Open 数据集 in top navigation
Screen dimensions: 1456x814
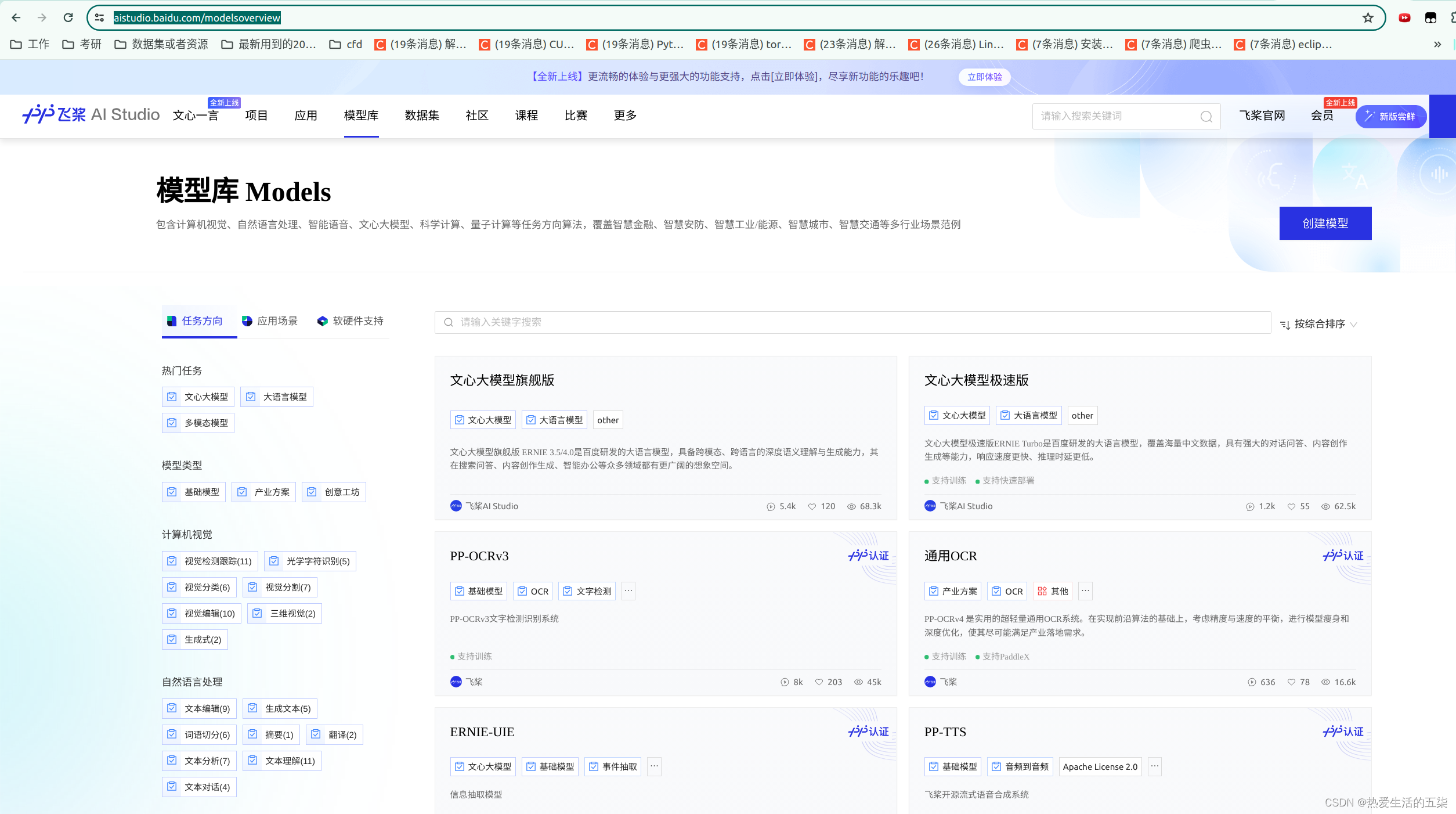tap(422, 116)
